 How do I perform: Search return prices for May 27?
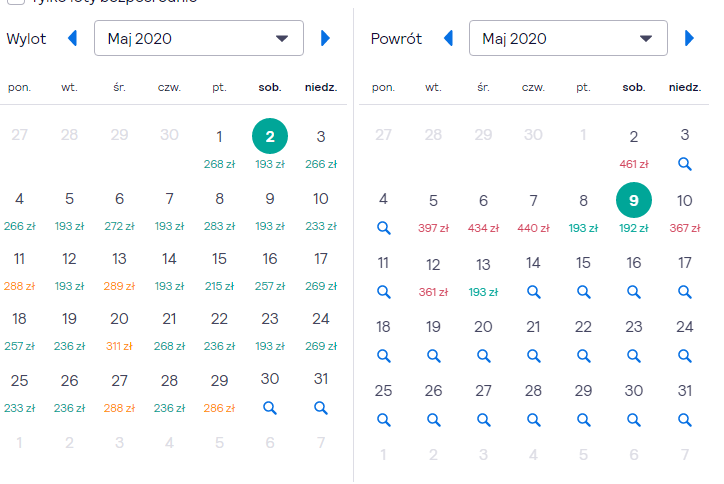click(483, 420)
